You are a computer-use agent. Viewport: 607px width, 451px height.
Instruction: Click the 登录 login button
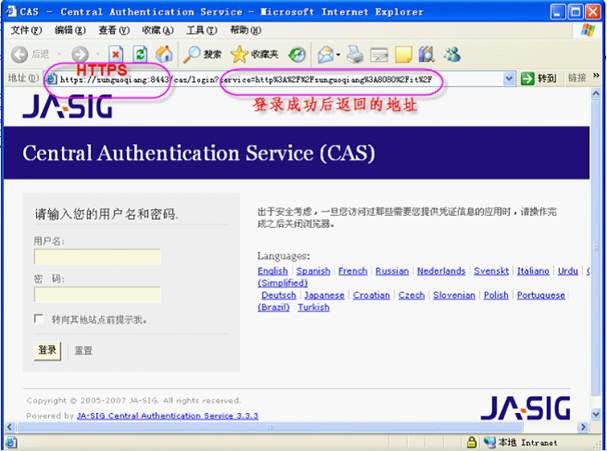(x=47, y=351)
